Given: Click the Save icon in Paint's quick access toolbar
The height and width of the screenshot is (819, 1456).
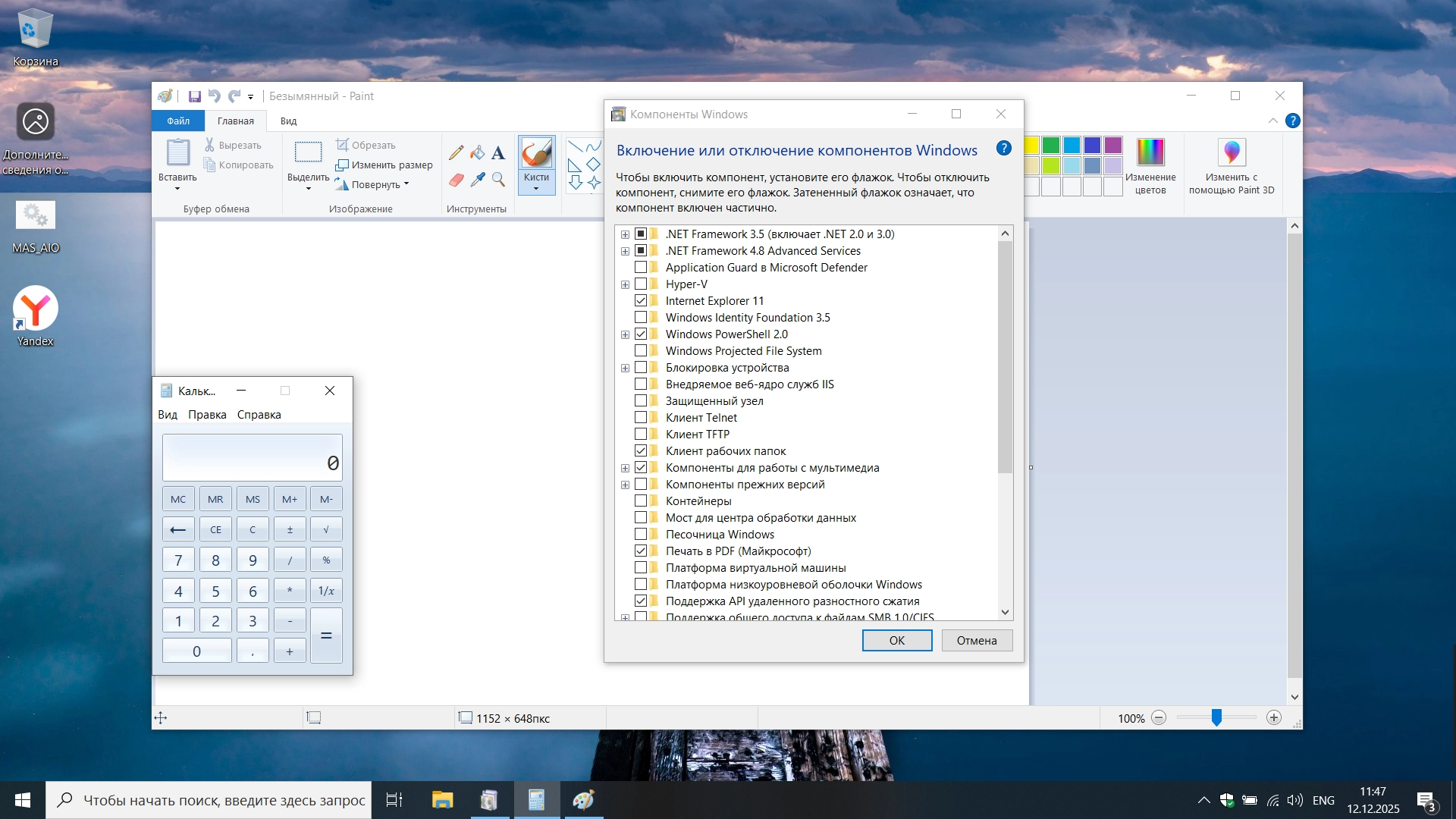Looking at the screenshot, I should coord(195,96).
